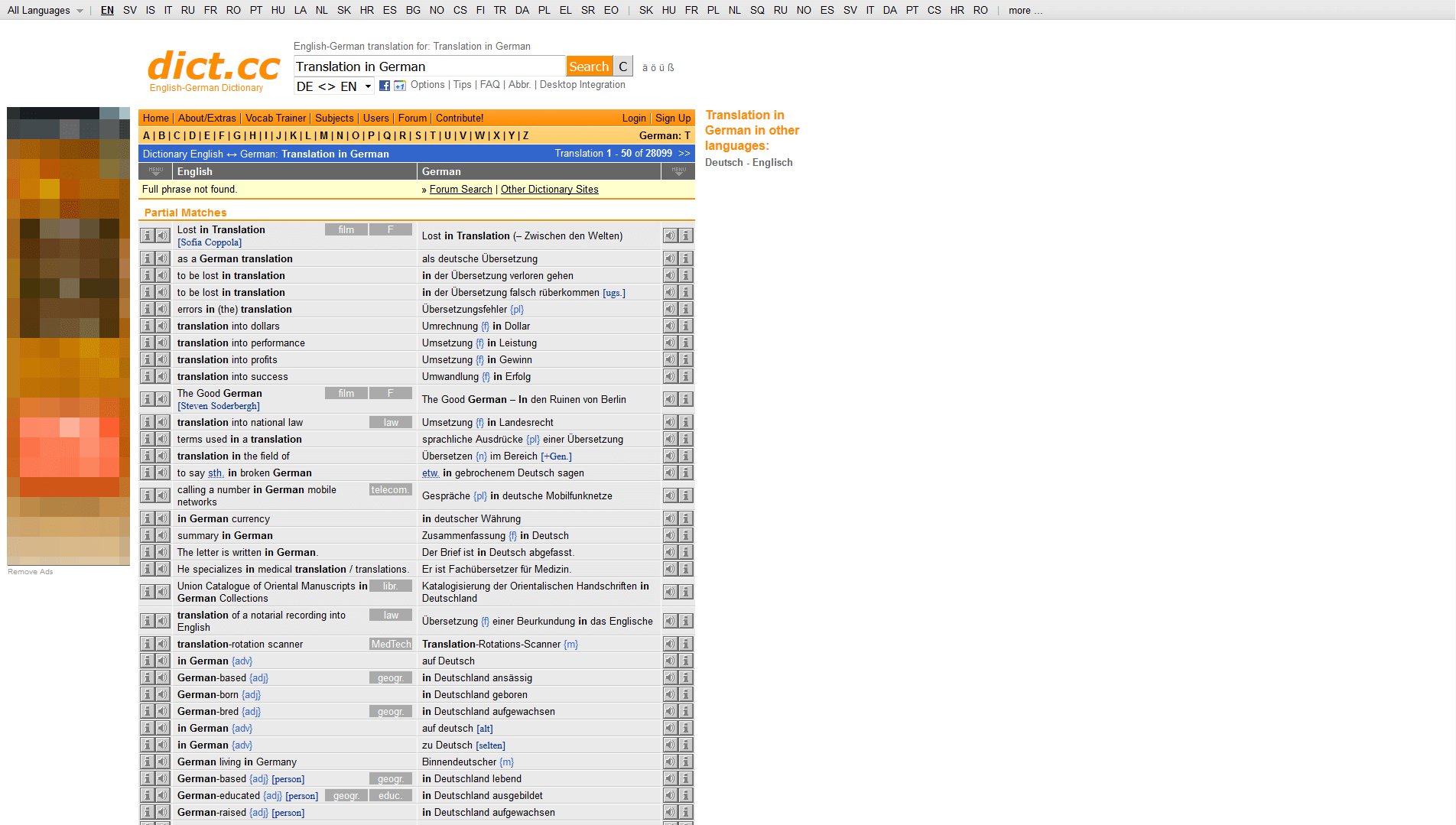Expand the All Languages dropdown

coord(45,10)
